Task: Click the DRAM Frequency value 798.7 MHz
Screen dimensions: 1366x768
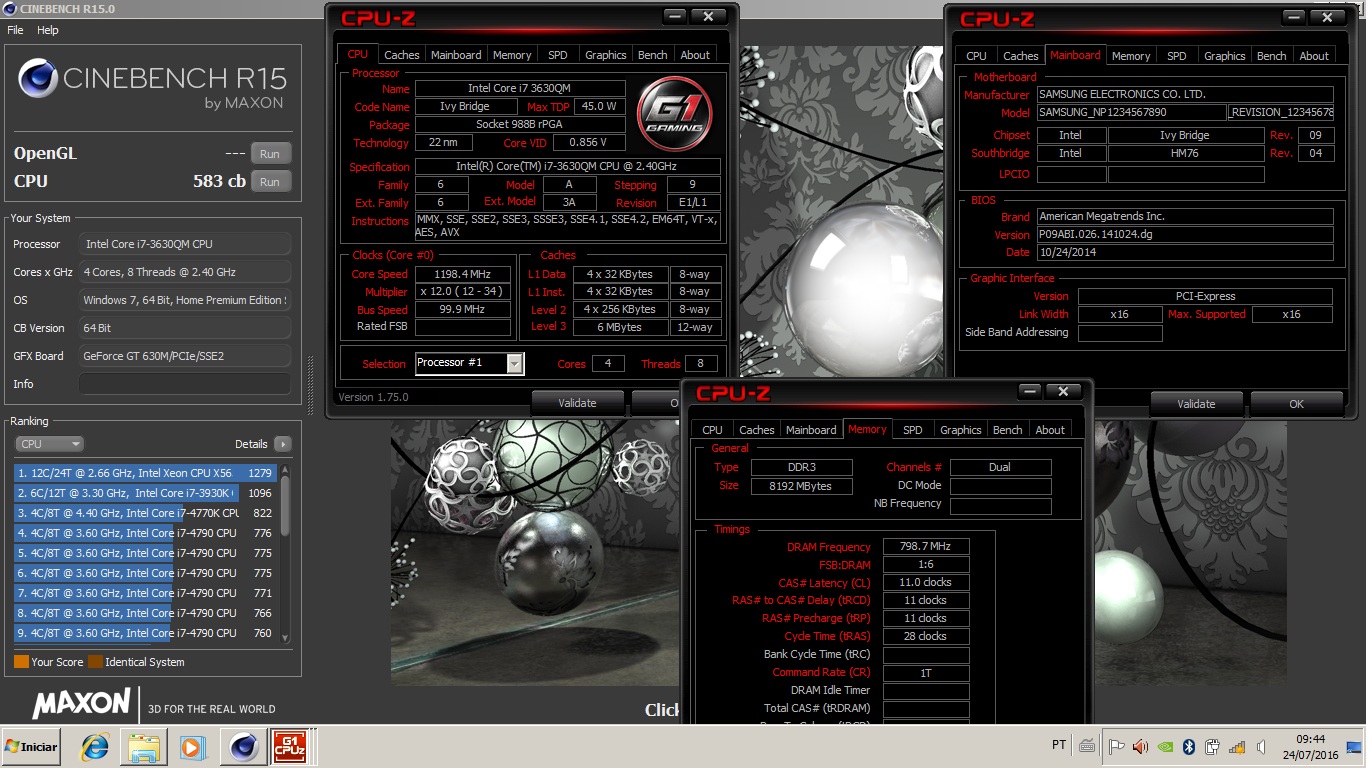Action: 926,547
